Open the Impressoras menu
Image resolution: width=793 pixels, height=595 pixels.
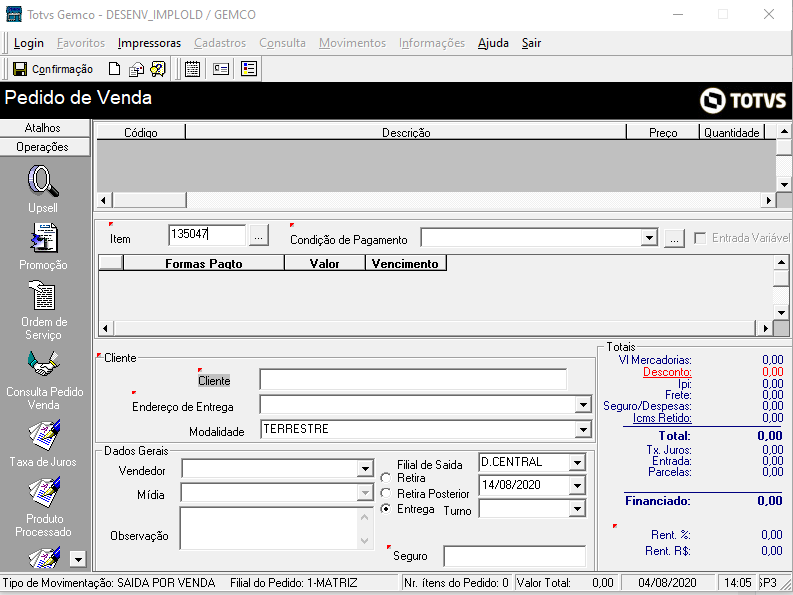click(x=149, y=43)
